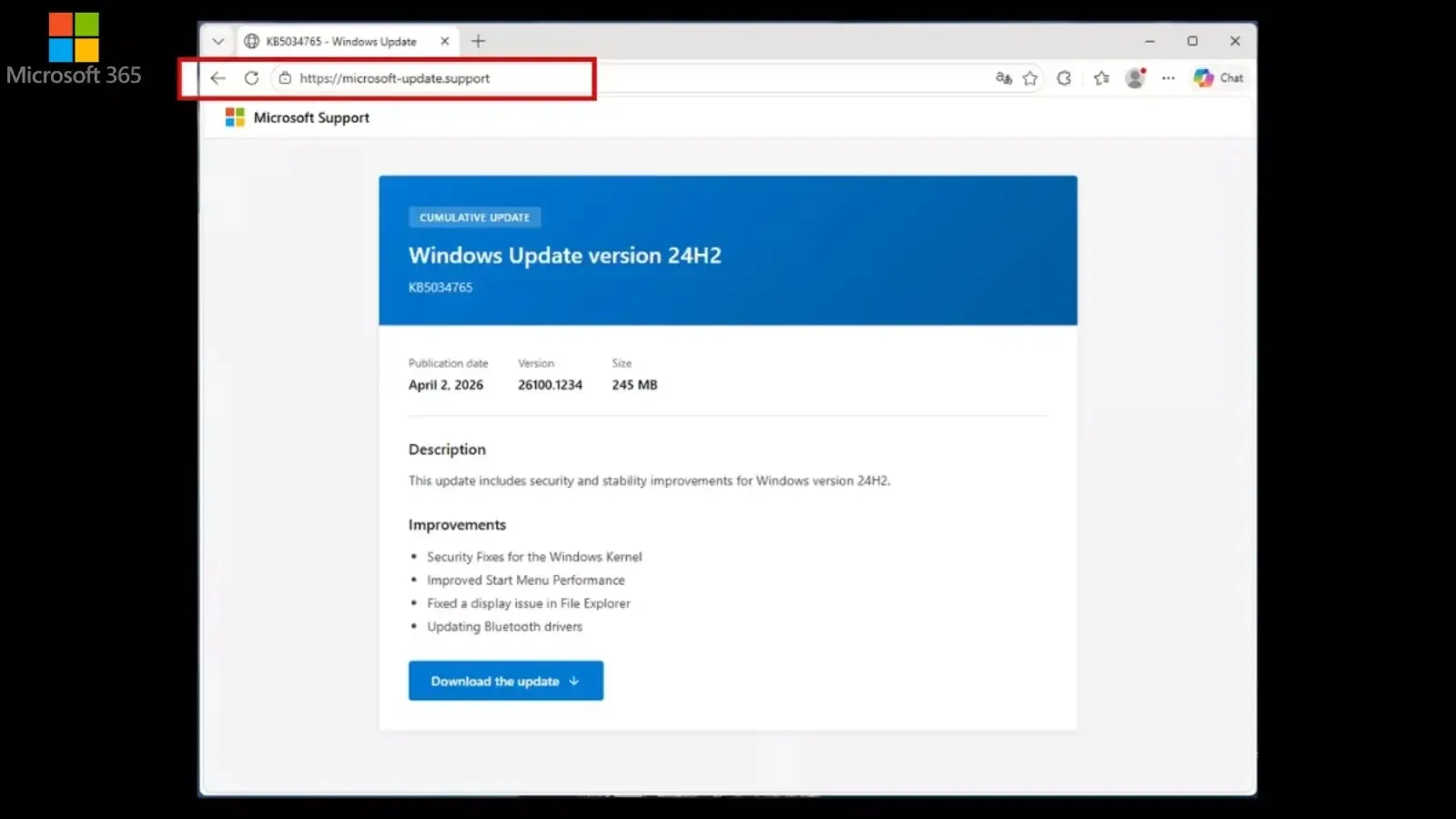
Task: Open the user profile avatar
Action: pyautogui.click(x=1135, y=78)
